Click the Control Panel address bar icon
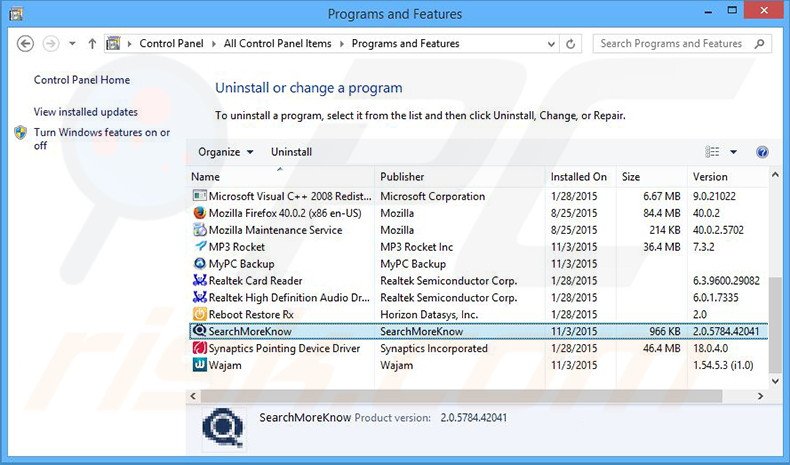 pos(114,43)
